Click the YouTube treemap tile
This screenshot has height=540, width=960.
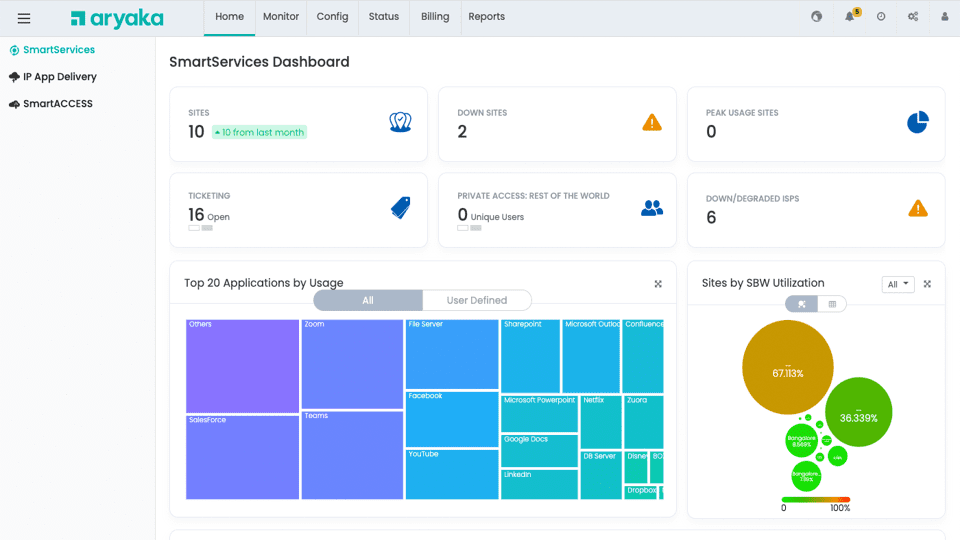(x=452, y=474)
